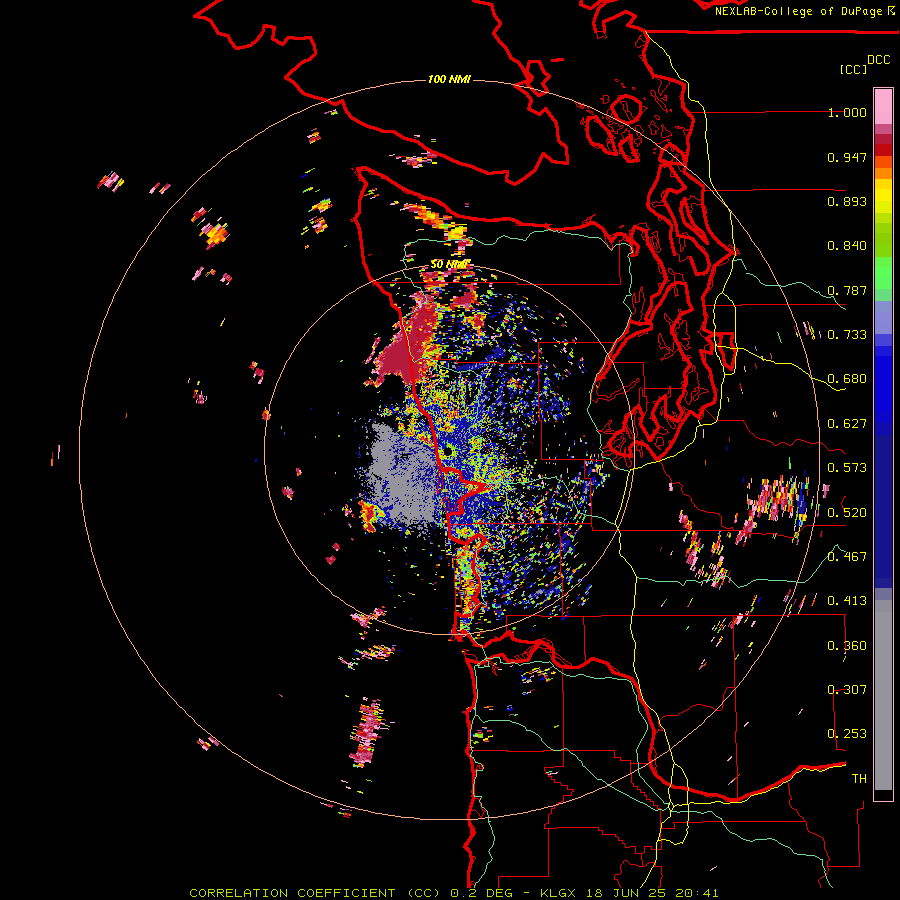Click the 50 NMI range ring label

(450, 264)
